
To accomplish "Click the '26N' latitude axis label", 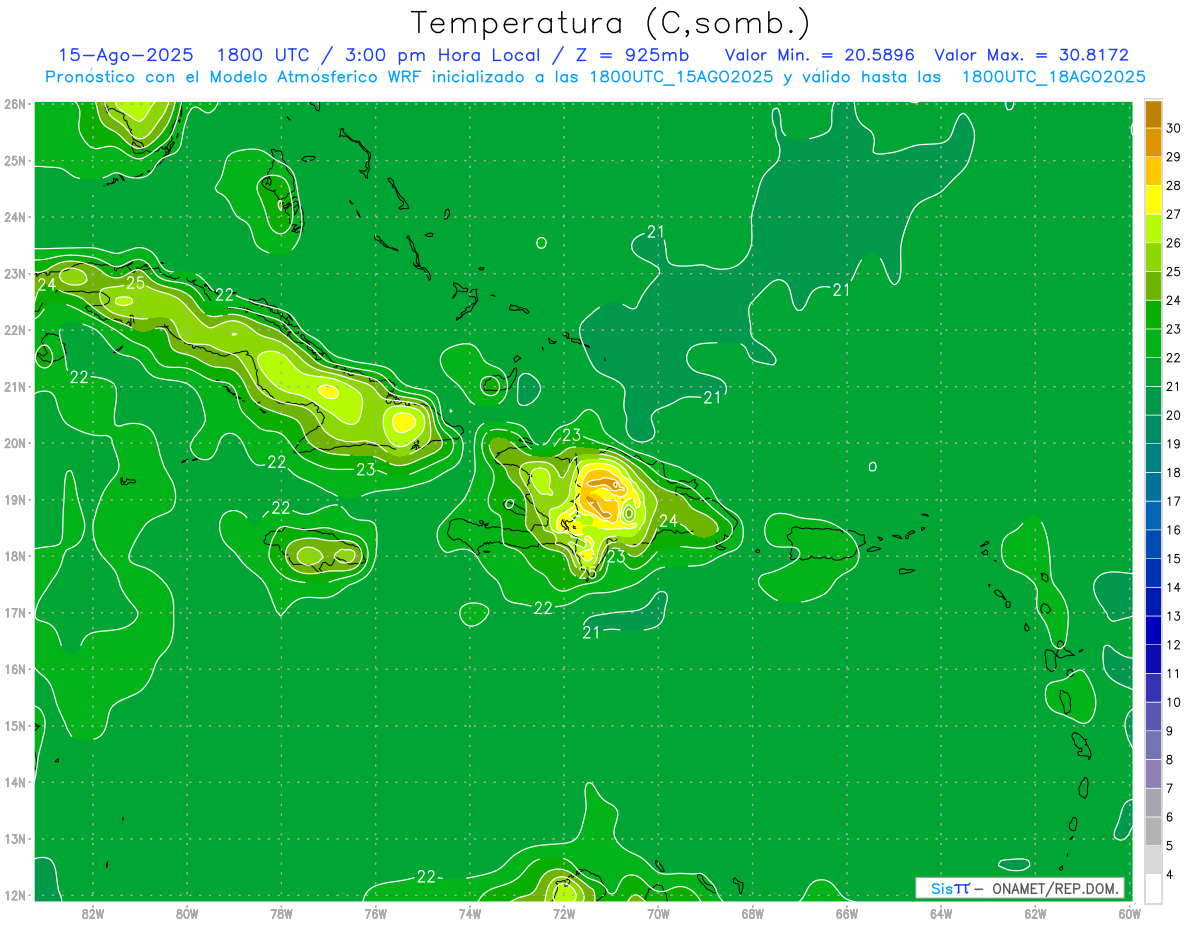I will point(15,104).
